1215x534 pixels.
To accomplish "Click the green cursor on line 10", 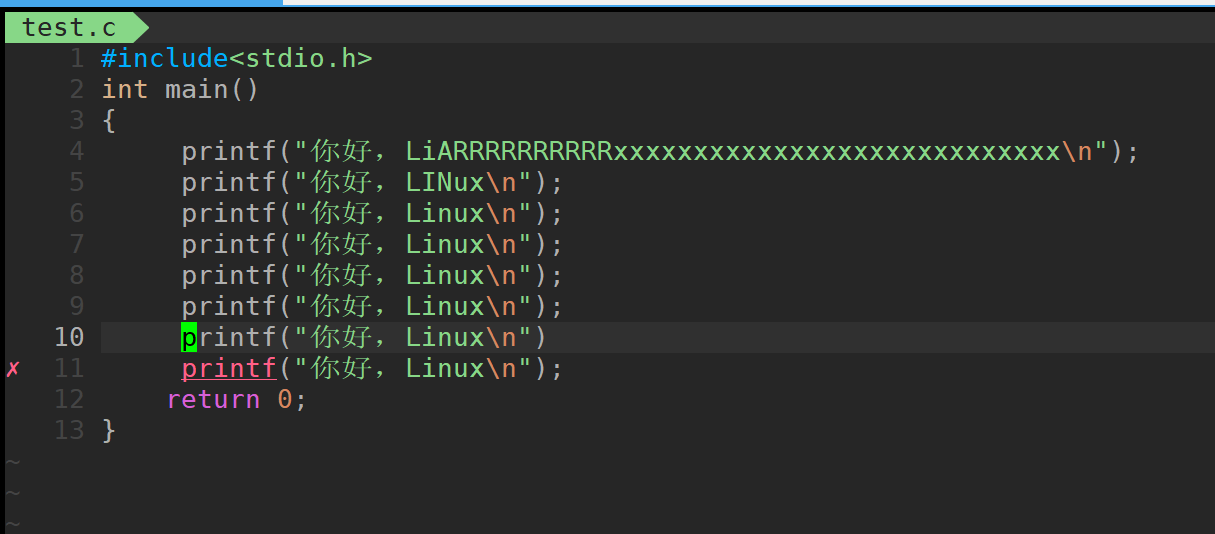I will pos(189,337).
